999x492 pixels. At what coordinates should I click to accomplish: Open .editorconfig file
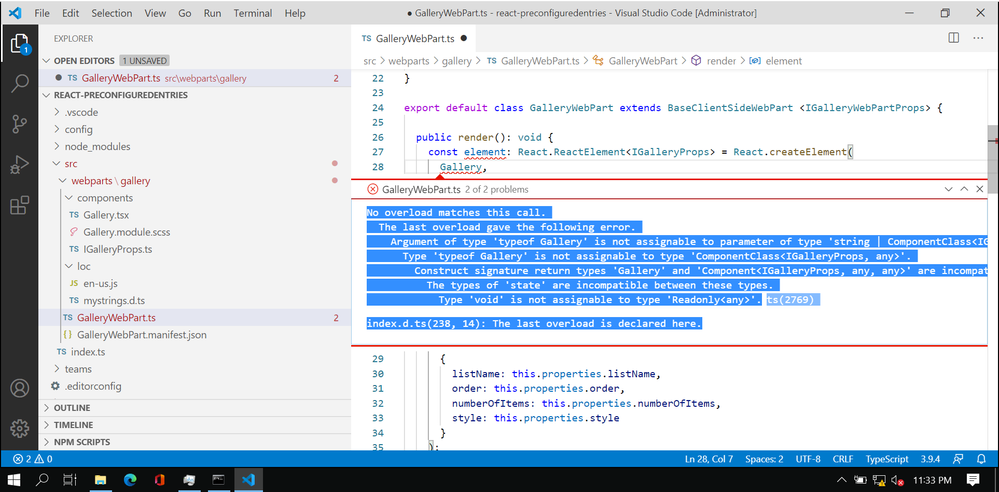[194, 386]
